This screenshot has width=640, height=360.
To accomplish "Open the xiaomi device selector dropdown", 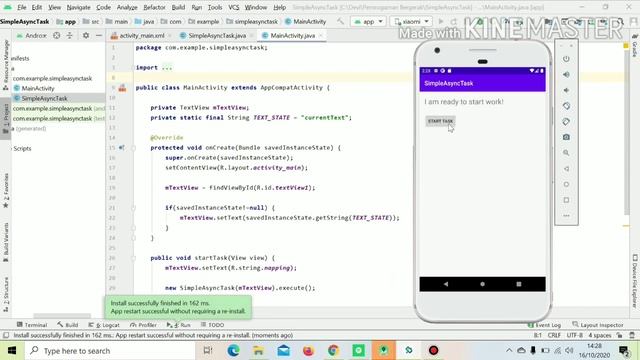I will (411, 21).
